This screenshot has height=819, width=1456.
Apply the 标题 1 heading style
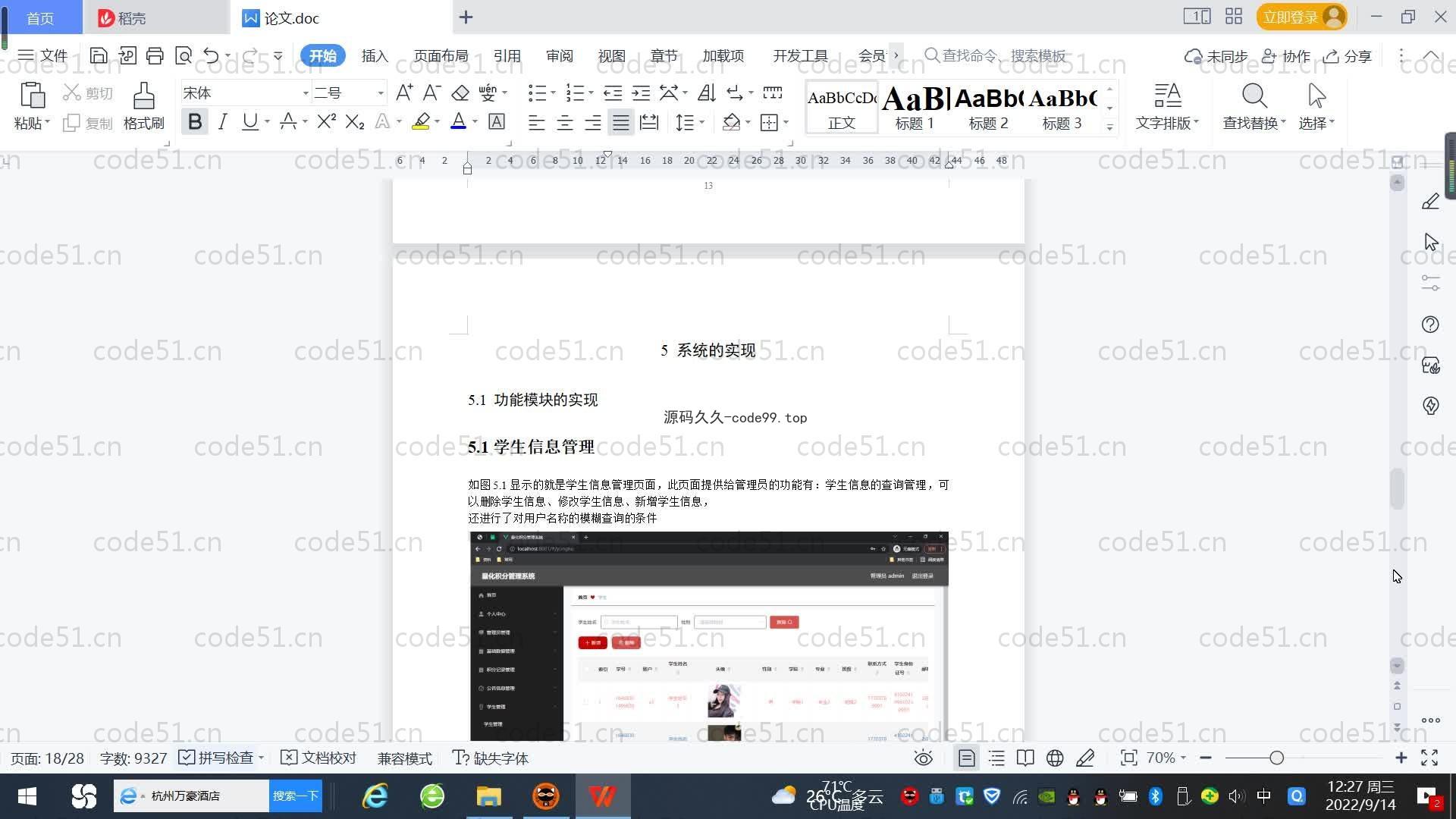point(915,107)
